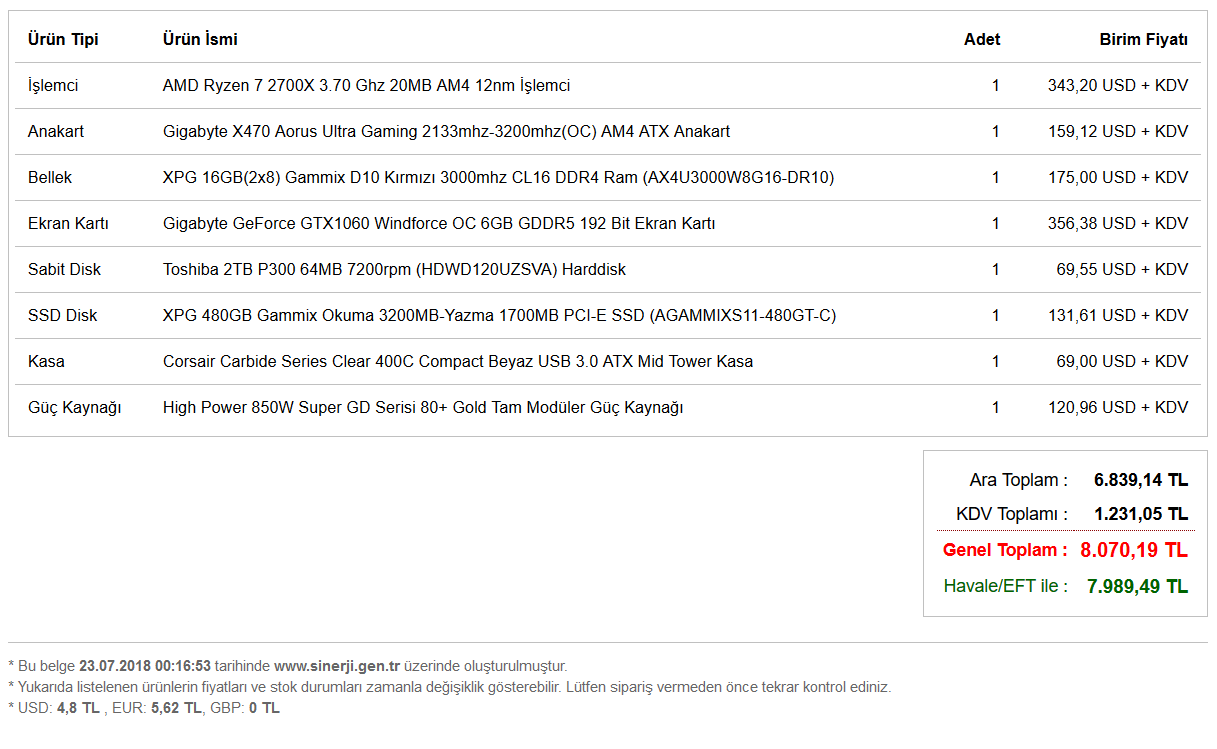The width and height of the screenshot is (1217, 749).
Task: Select Gigabyte GeForce GTX1060 Windforce name
Action: tap(439, 224)
